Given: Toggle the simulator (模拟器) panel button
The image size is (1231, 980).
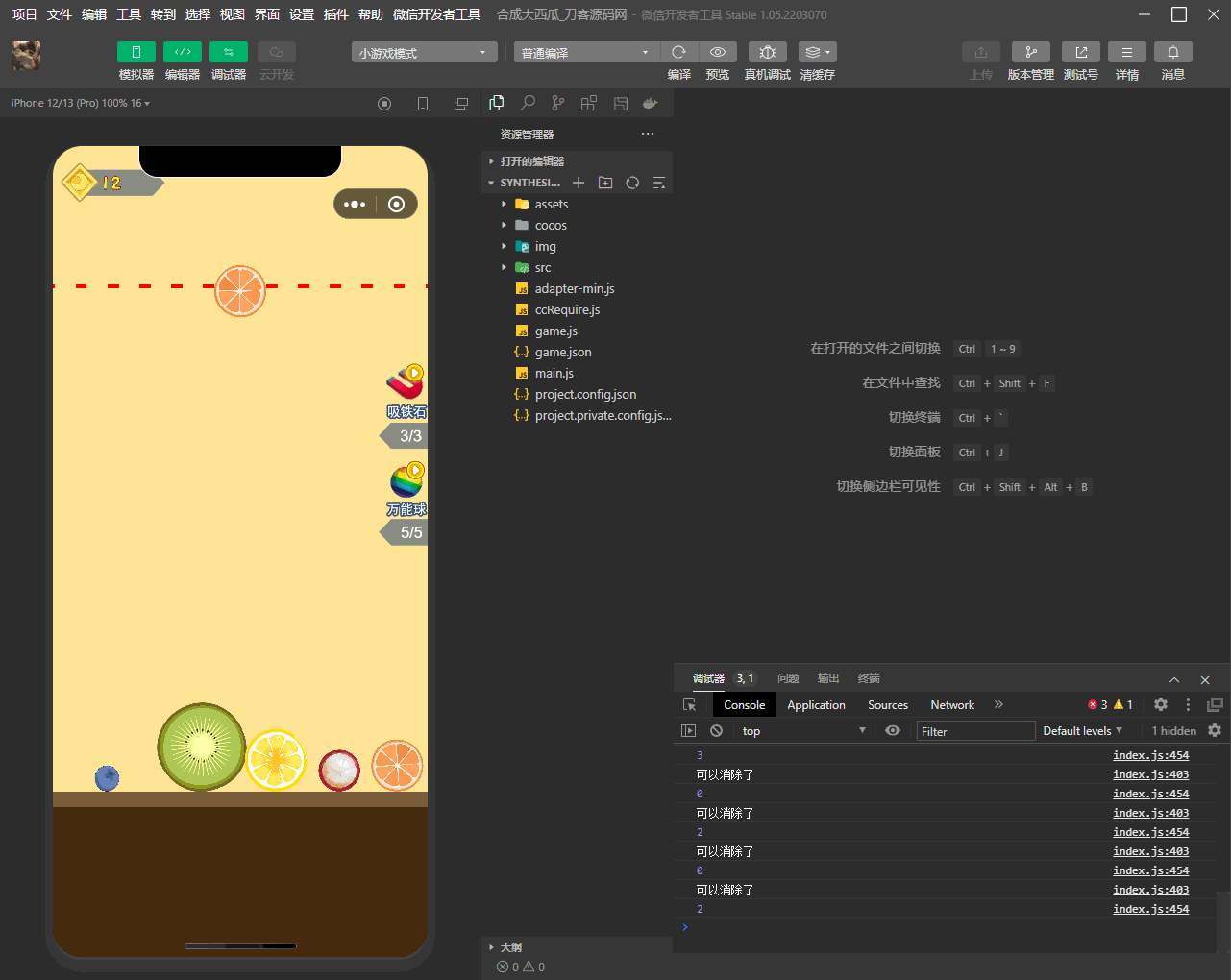Looking at the screenshot, I should (x=135, y=52).
